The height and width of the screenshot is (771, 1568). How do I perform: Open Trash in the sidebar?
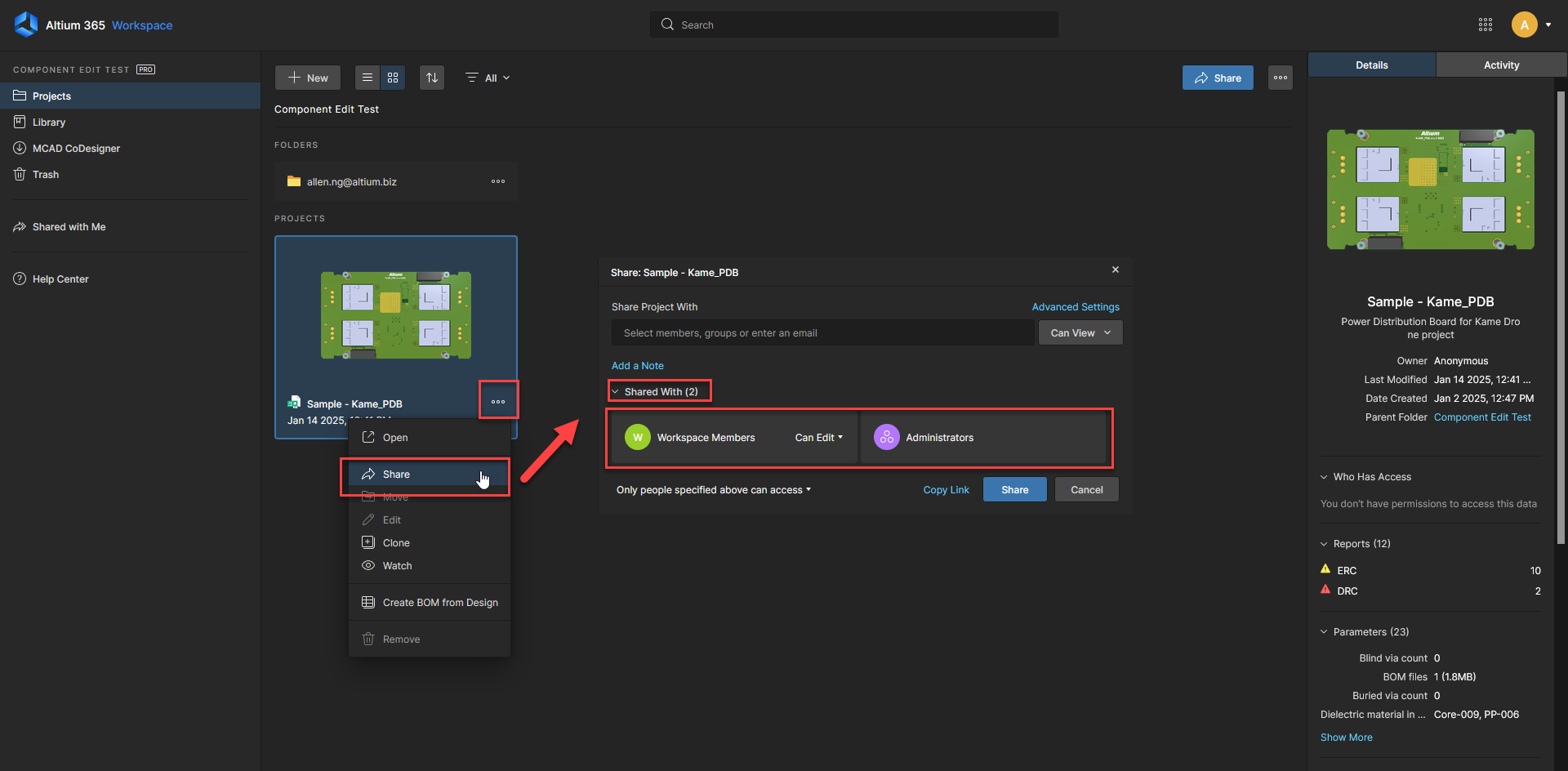[x=131, y=174]
